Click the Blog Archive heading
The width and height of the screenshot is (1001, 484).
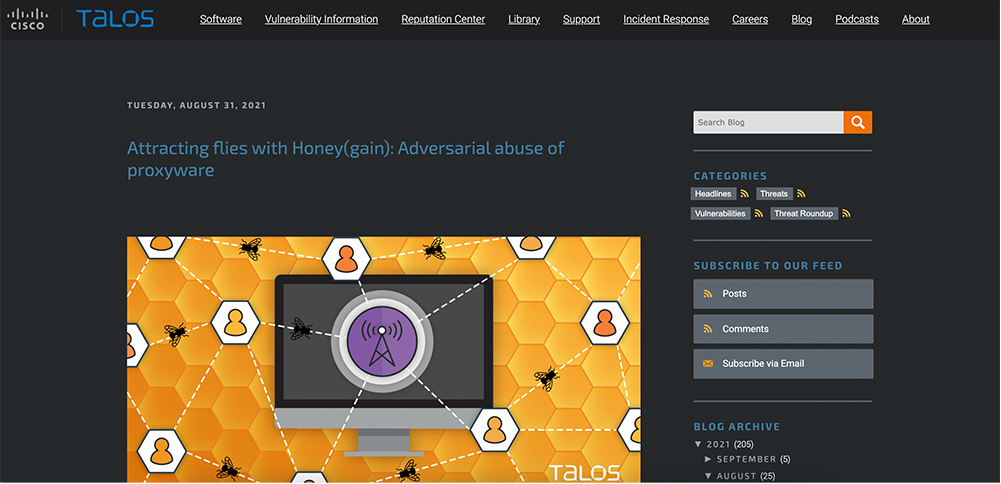point(737,427)
